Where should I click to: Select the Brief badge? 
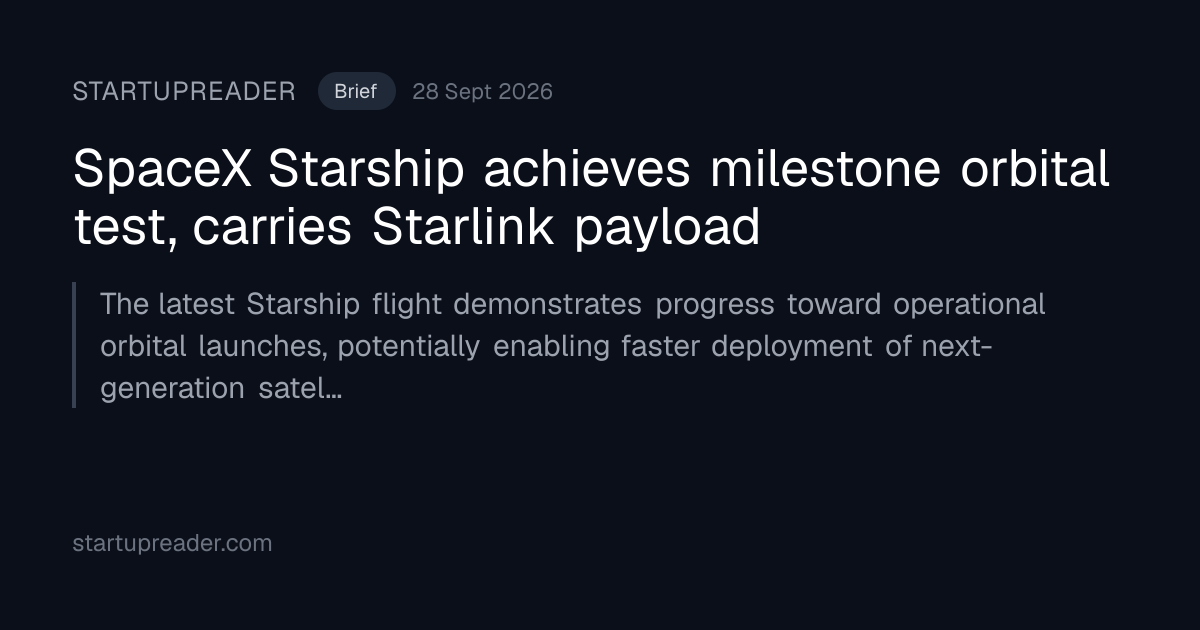tap(356, 92)
